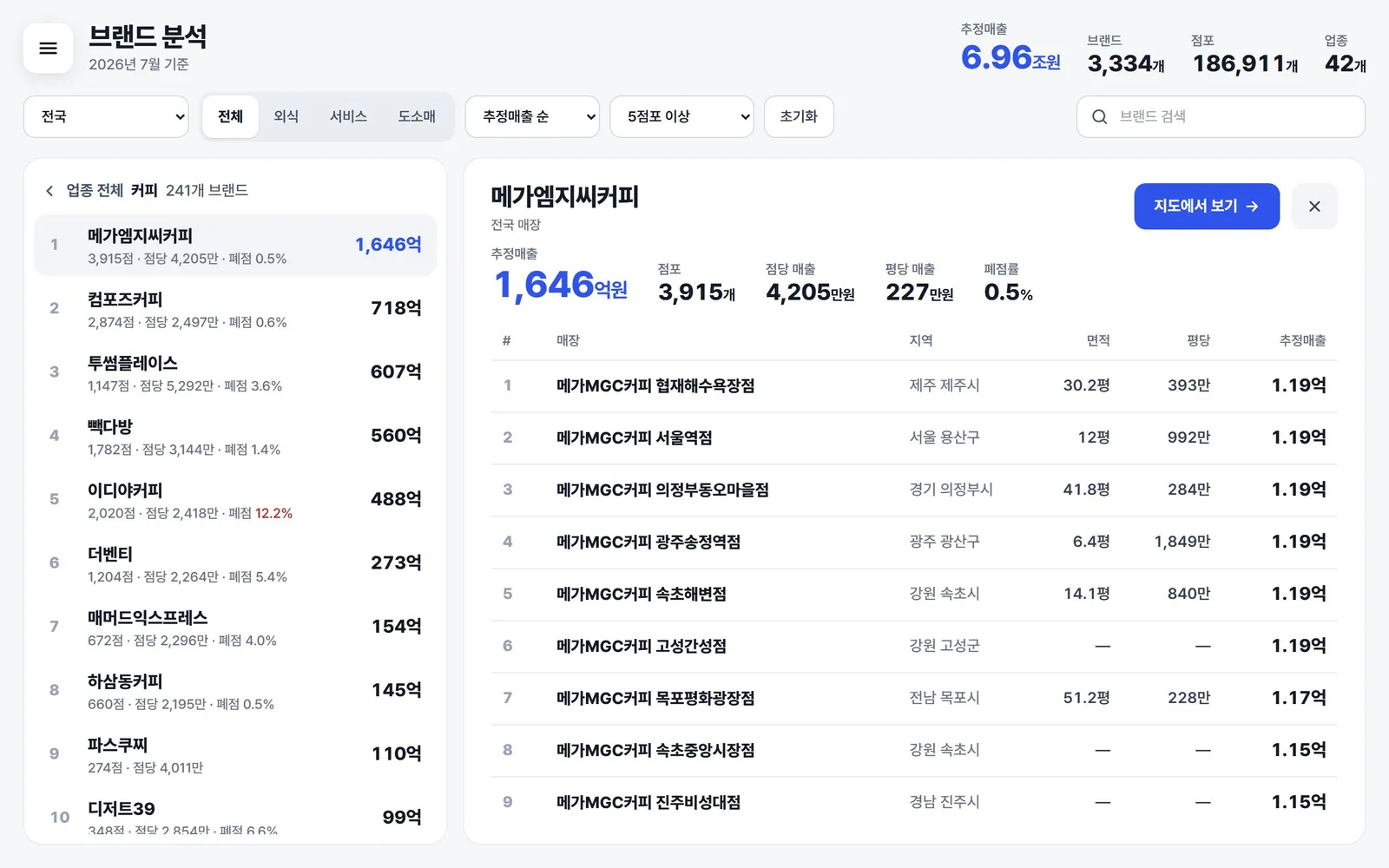Click the 광주 광산구 region cell
The image size is (1389, 868).
point(945,542)
